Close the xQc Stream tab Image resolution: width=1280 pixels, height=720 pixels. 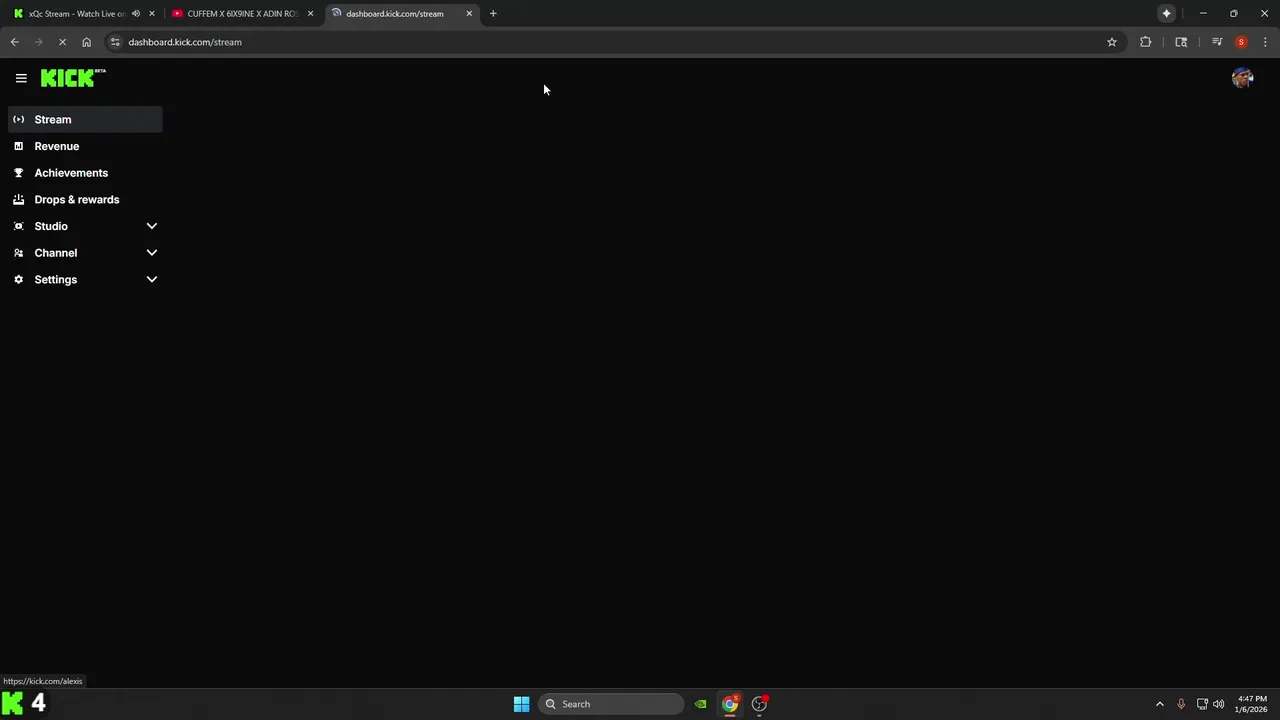(x=152, y=13)
